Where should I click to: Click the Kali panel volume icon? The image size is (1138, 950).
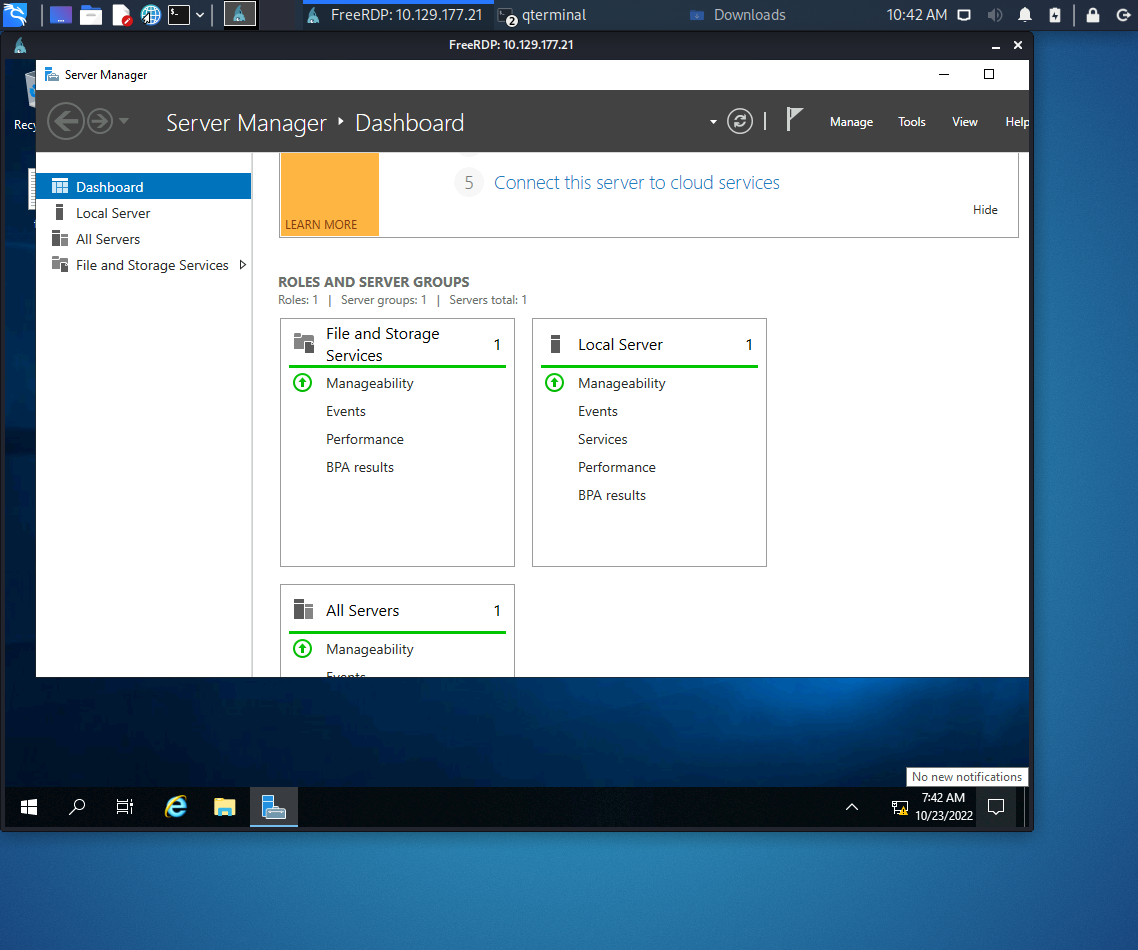click(995, 15)
